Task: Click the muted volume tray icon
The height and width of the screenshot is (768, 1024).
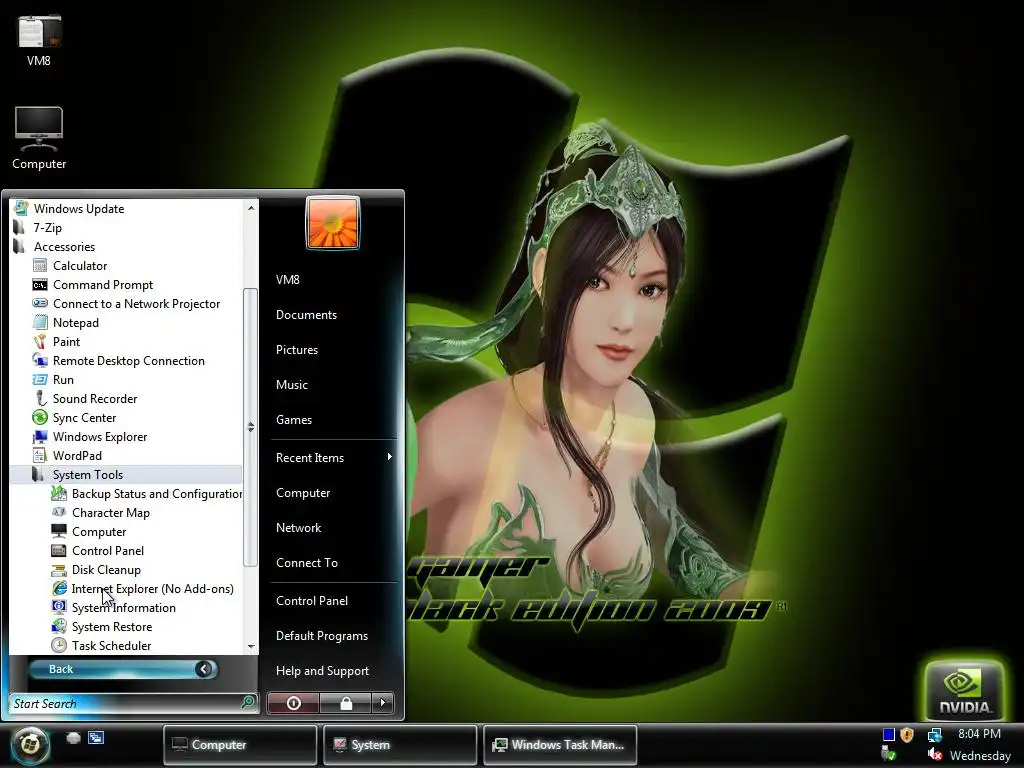Action: click(935, 755)
